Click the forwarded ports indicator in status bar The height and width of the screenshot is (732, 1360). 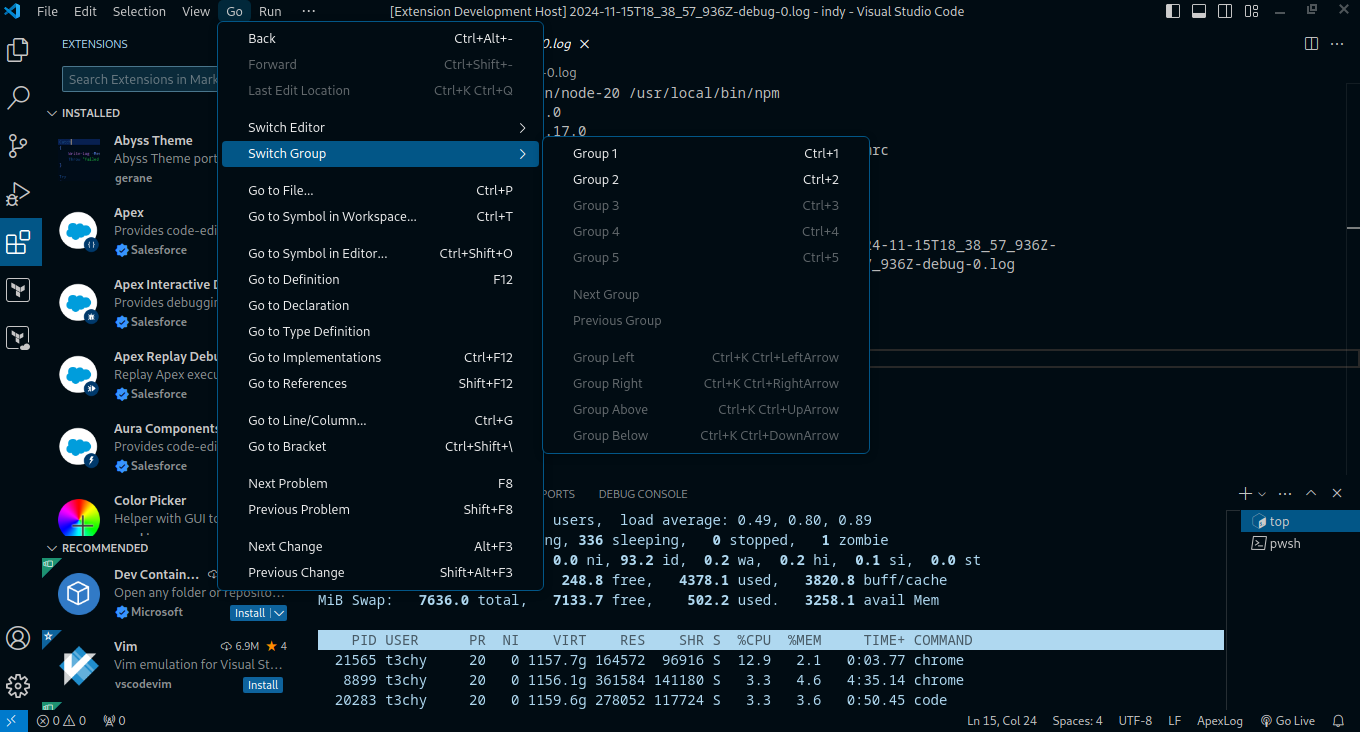point(114,720)
